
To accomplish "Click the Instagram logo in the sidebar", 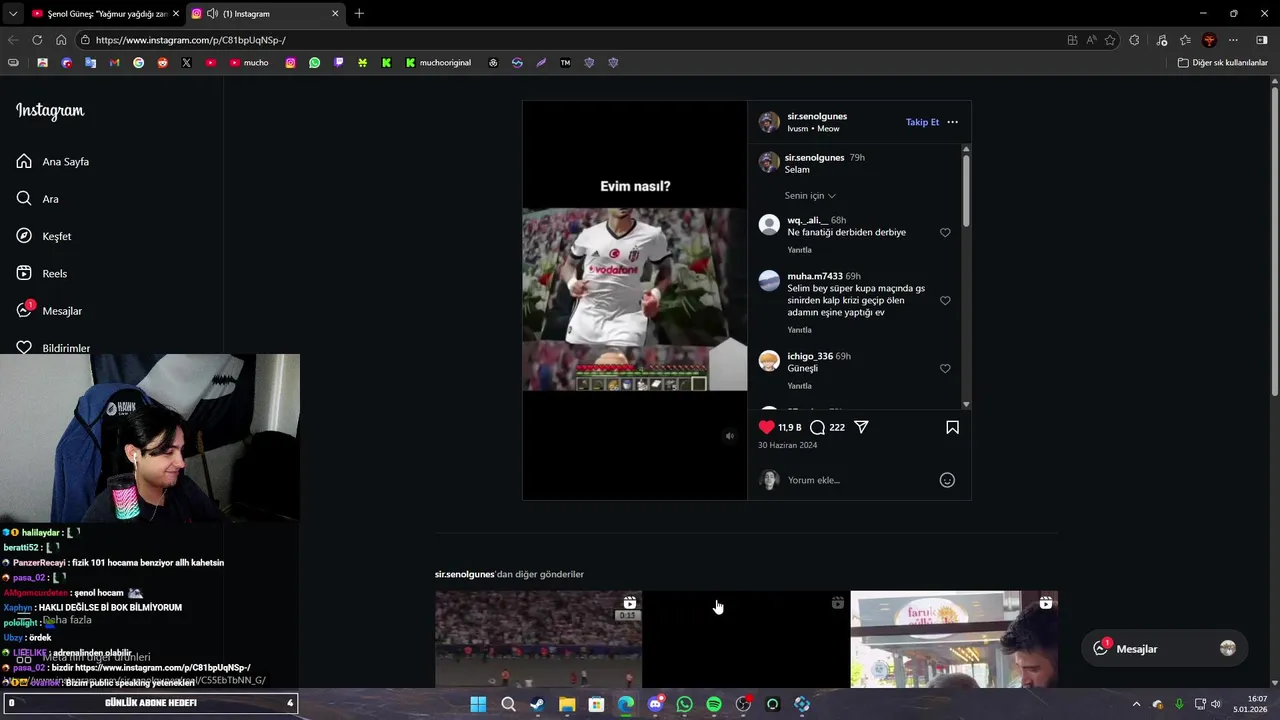I will [50, 111].
